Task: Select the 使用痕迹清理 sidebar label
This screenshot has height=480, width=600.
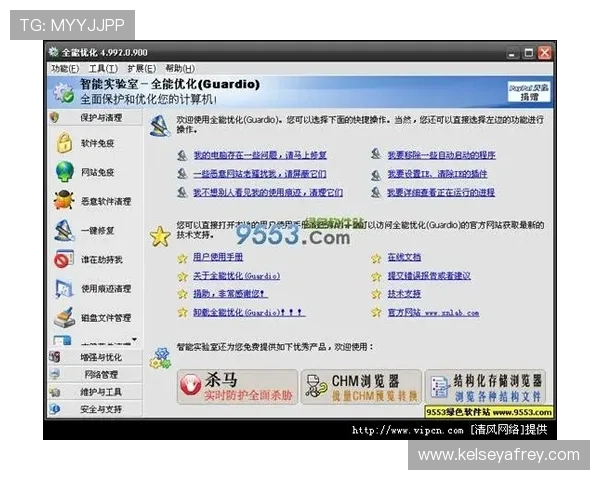Action: pyautogui.click(x=106, y=289)
